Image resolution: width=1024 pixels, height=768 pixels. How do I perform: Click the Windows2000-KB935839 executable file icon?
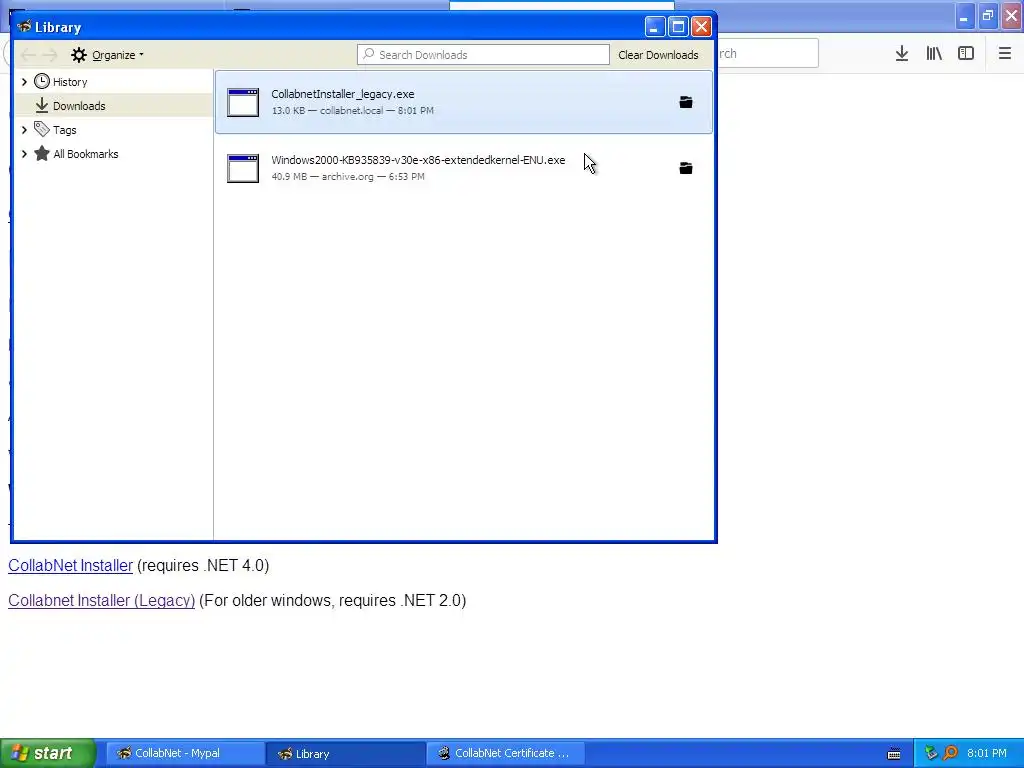[x=243, y=168]
